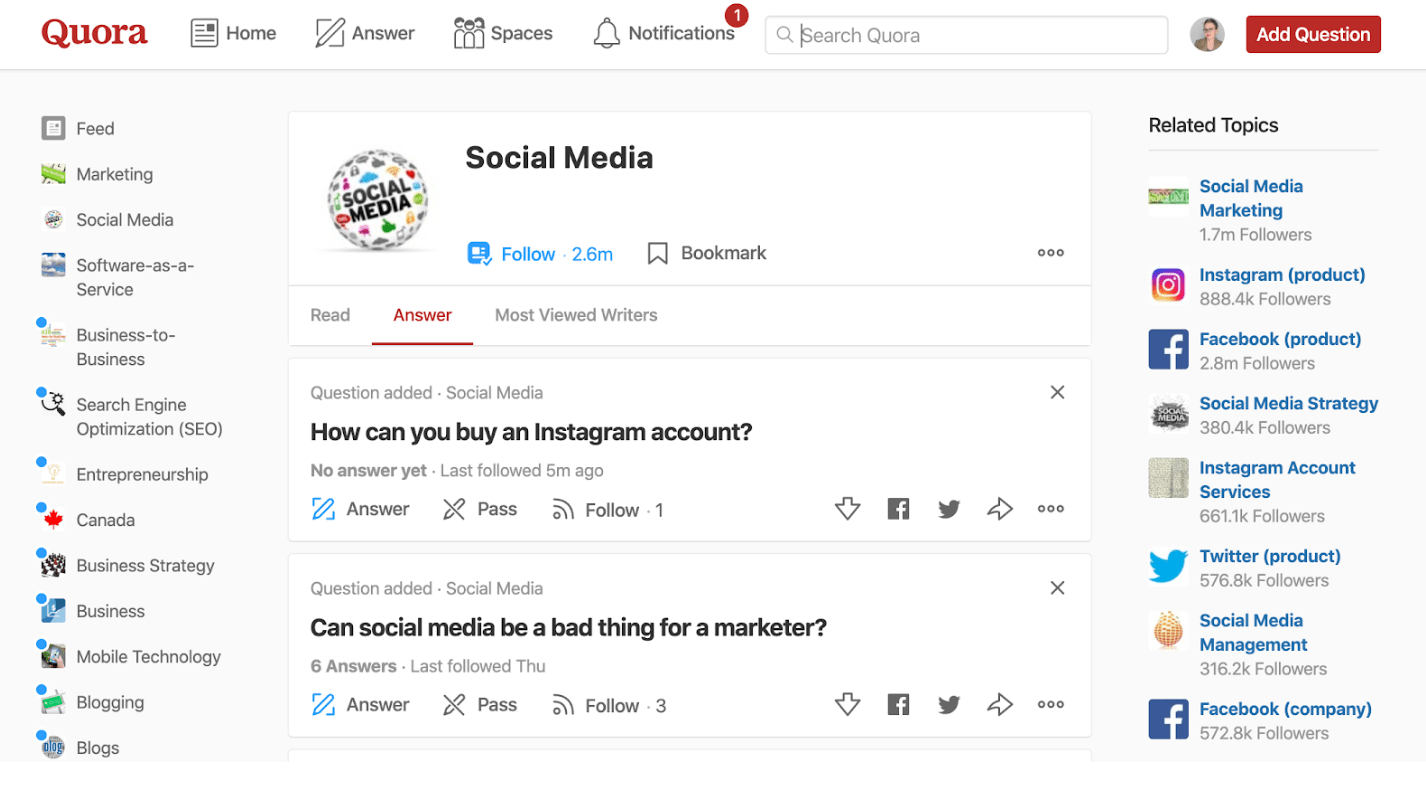Switch to the Read tab
Screen dimensions: 1426x788
pyautogui.click(x=330, y=315)
